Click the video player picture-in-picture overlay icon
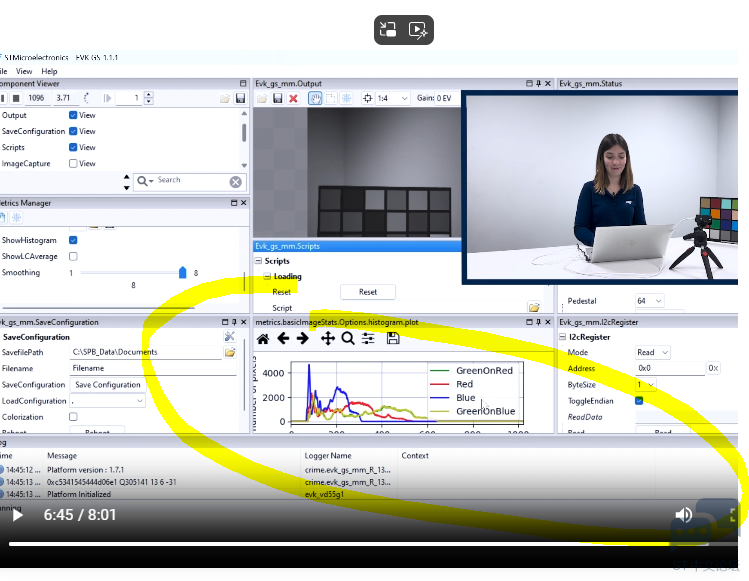Screen dimensions: 749x581 (388, 30)
